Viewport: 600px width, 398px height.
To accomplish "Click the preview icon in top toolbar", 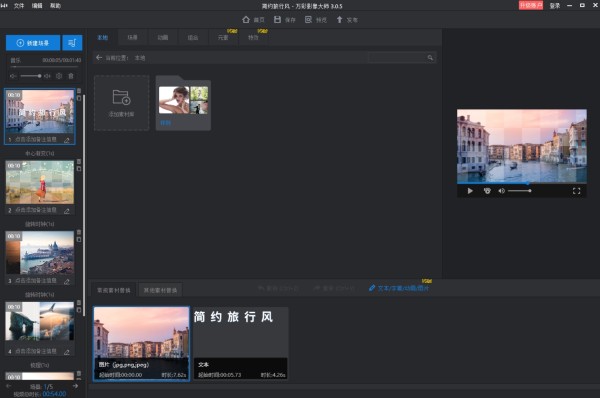I will tap(308, 20).
